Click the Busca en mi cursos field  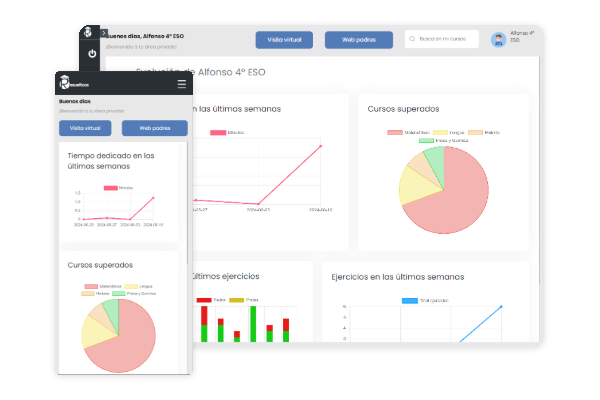coord(445,40)
